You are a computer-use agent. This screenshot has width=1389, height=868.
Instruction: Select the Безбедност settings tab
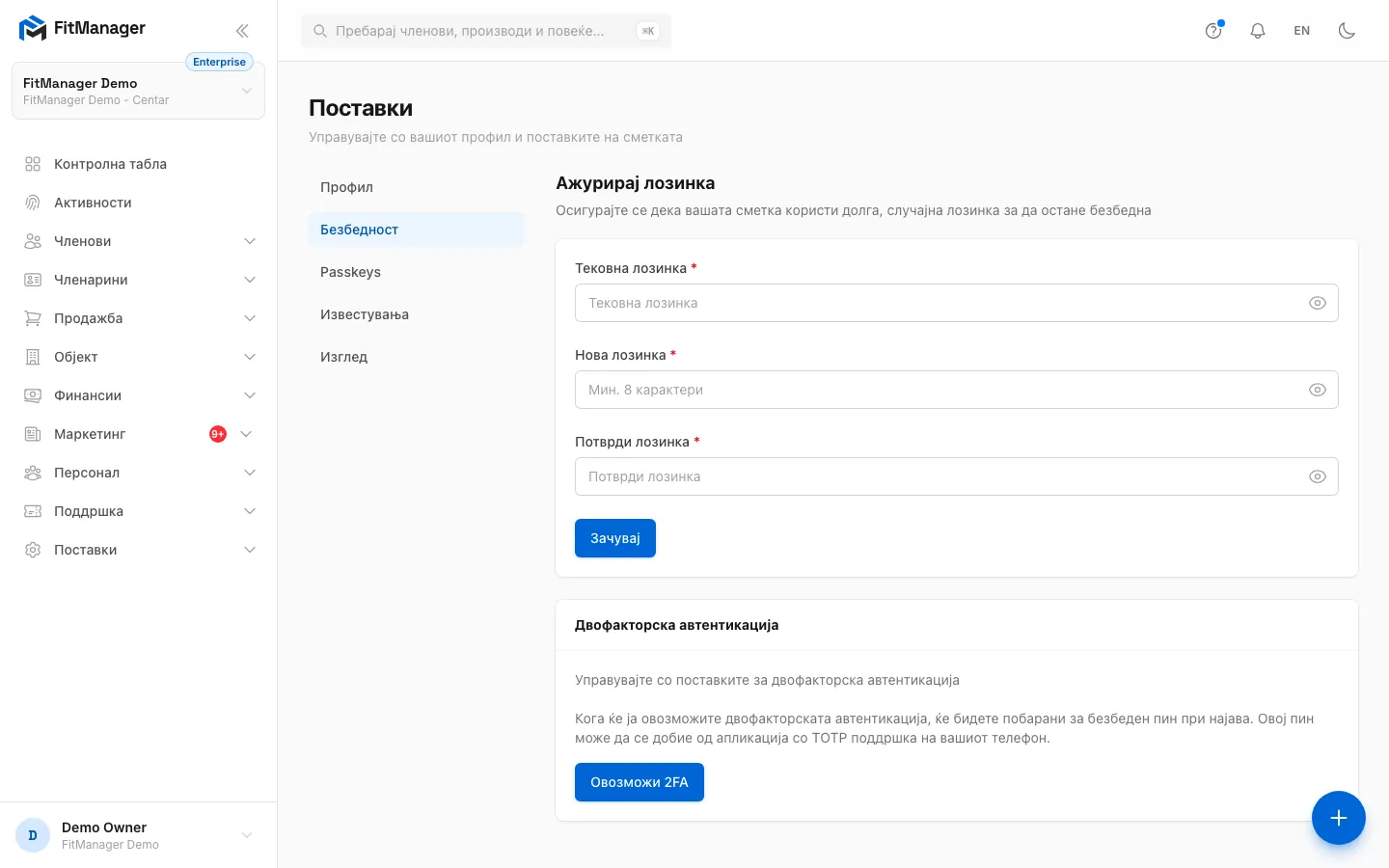pyautogui.click(x=417, y=230)
